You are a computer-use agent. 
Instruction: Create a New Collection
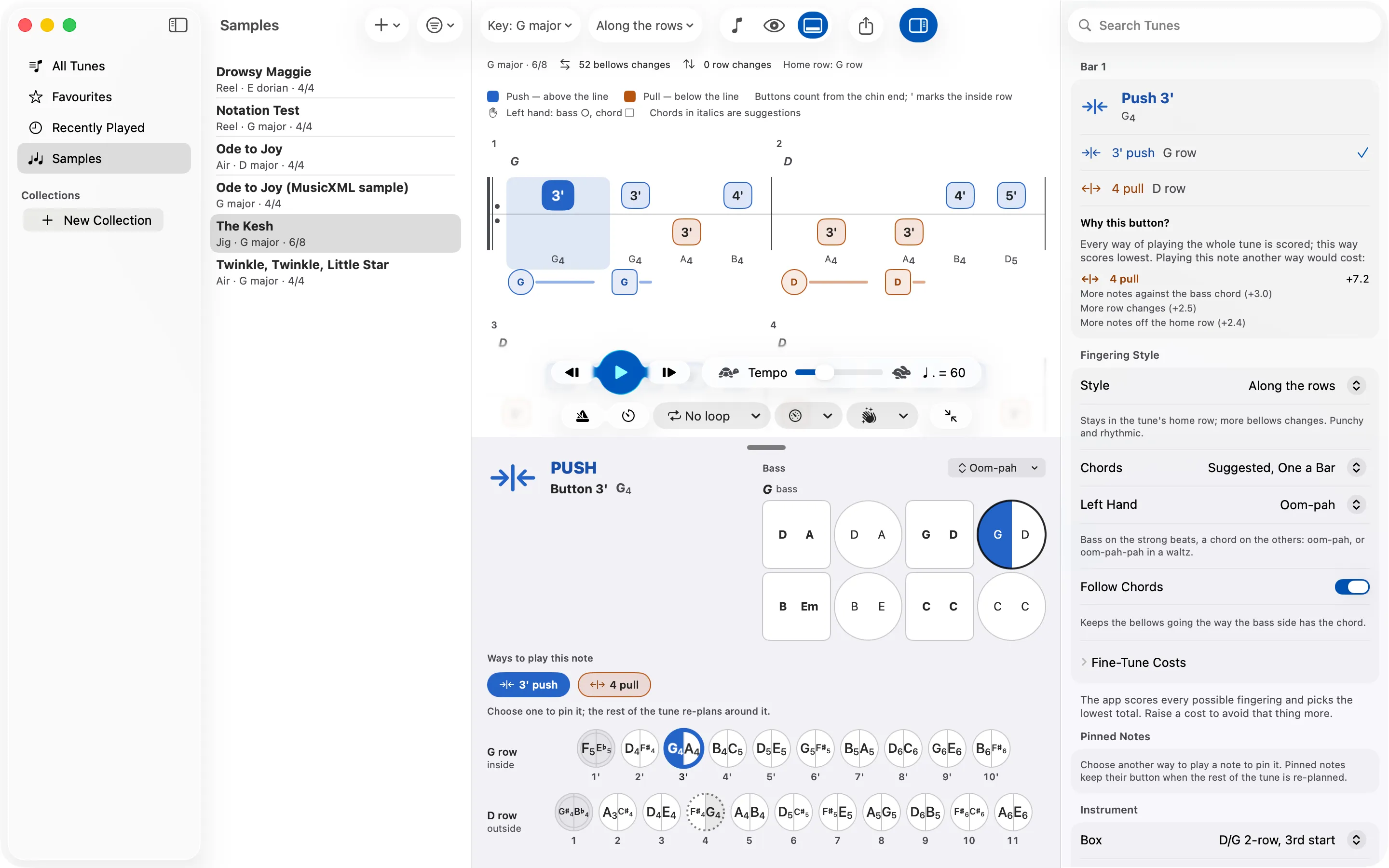pos(94,220)
